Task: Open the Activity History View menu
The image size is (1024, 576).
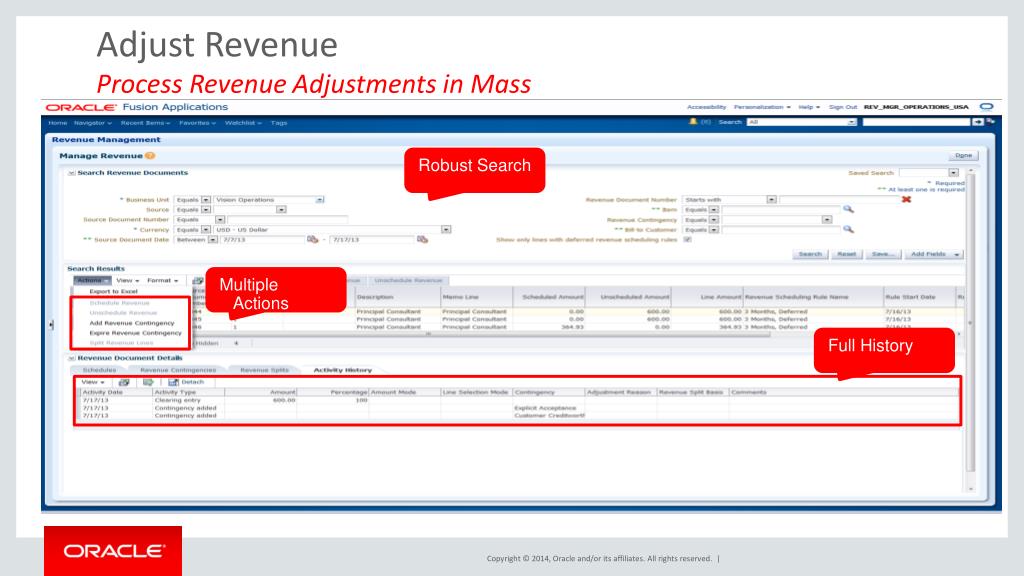Action: (x=93, y=382)
